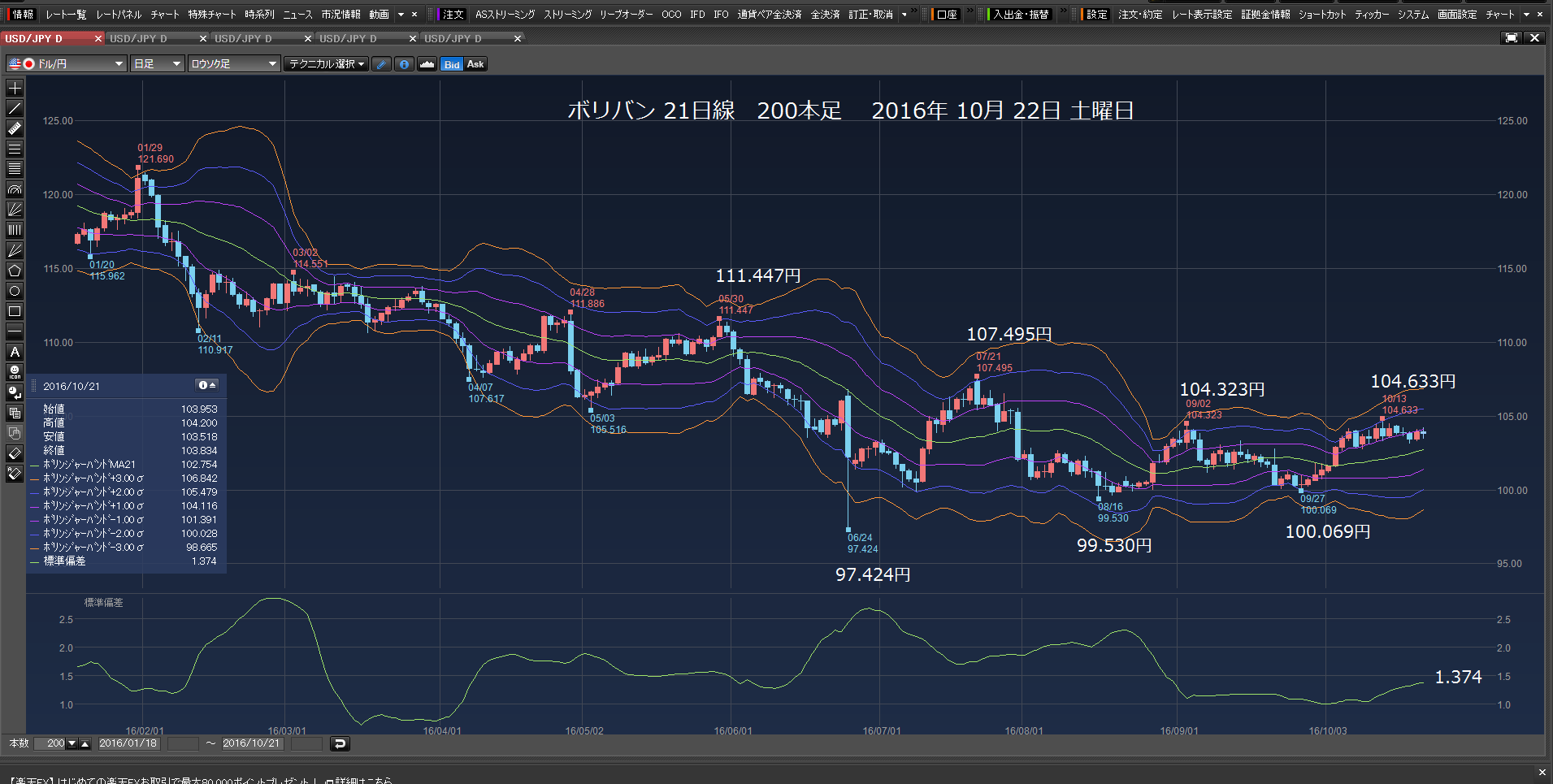The height and width of the screenshot is (784, 1553).
Task: Open the smiley icon stamp tool
Action: pyautogui.click(x=15, y=372)
